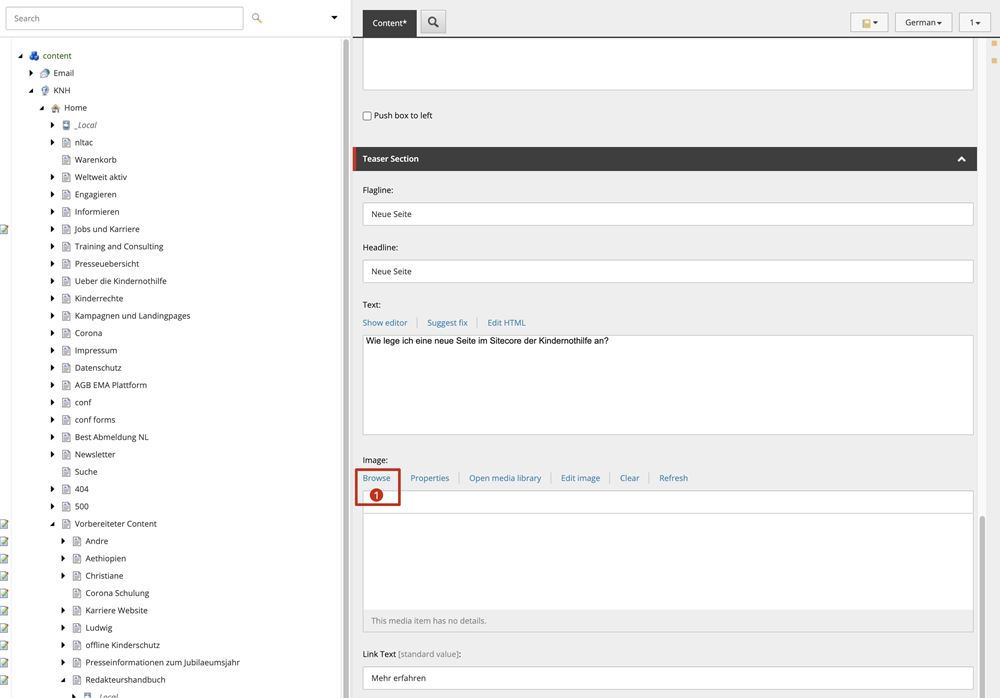This screenshot has width=1000, height=698.
Task: Enable the Push box to left checkbox
Action: click(367, 116)
